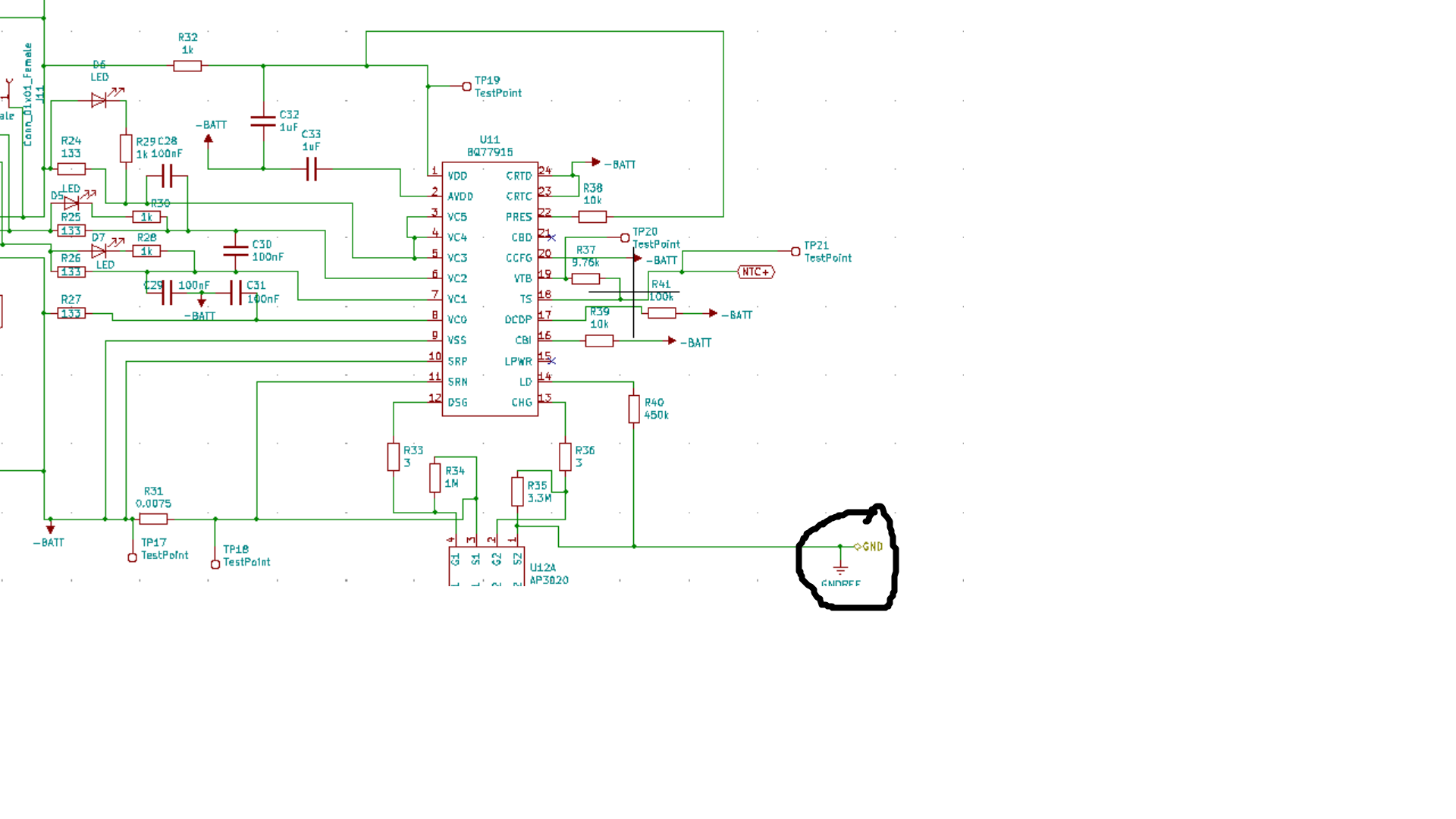The image size is (1456, 819).
Task: Click the OCDP pin name
Action: point(519,320)
